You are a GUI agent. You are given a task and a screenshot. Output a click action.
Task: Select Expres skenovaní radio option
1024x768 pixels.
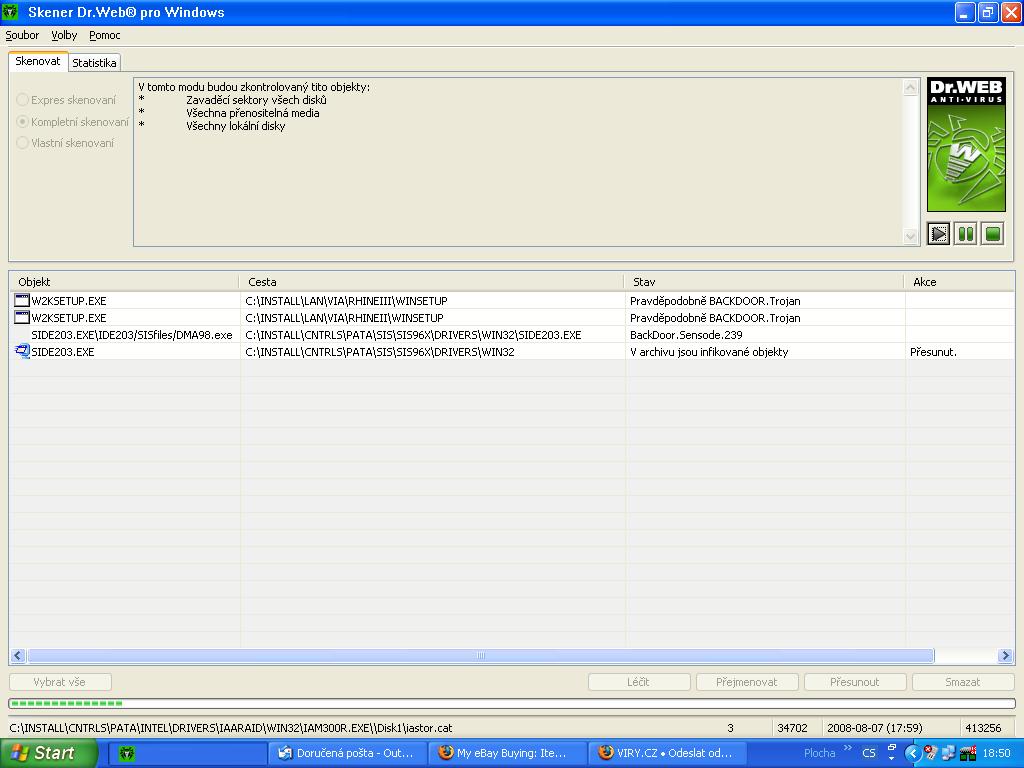tap(22, 100)
